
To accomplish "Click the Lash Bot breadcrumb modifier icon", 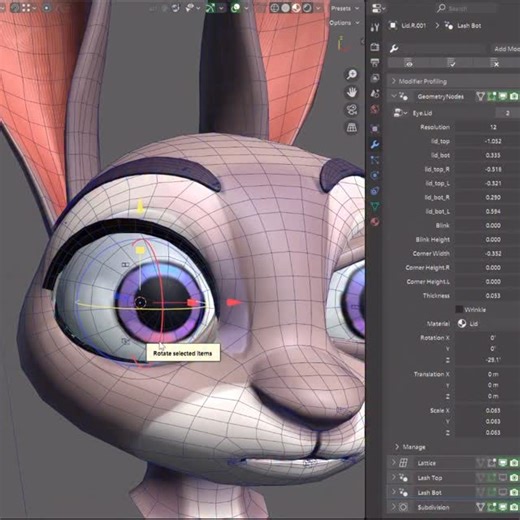I will coord(449,26).
